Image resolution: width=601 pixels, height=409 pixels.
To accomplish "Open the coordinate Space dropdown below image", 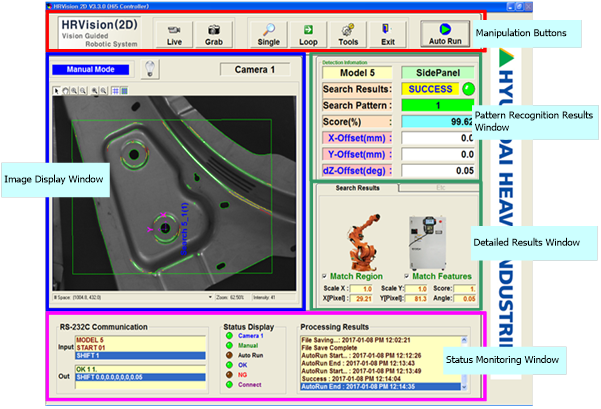I will 210,297.
